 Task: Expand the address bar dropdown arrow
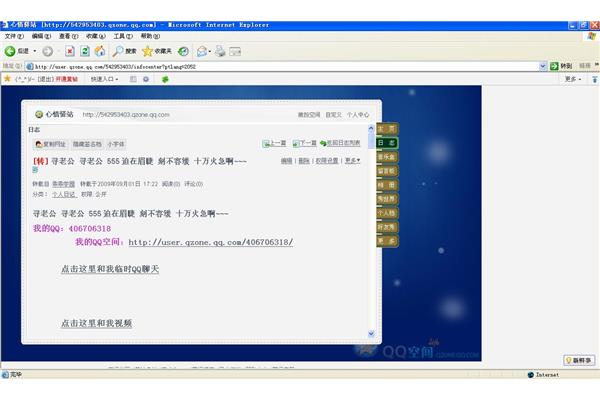[543, 66]
